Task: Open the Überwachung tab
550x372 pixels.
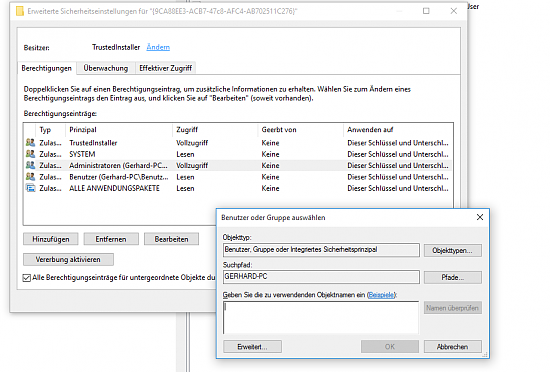Action: pyautogui.click(x=106, y=68)
